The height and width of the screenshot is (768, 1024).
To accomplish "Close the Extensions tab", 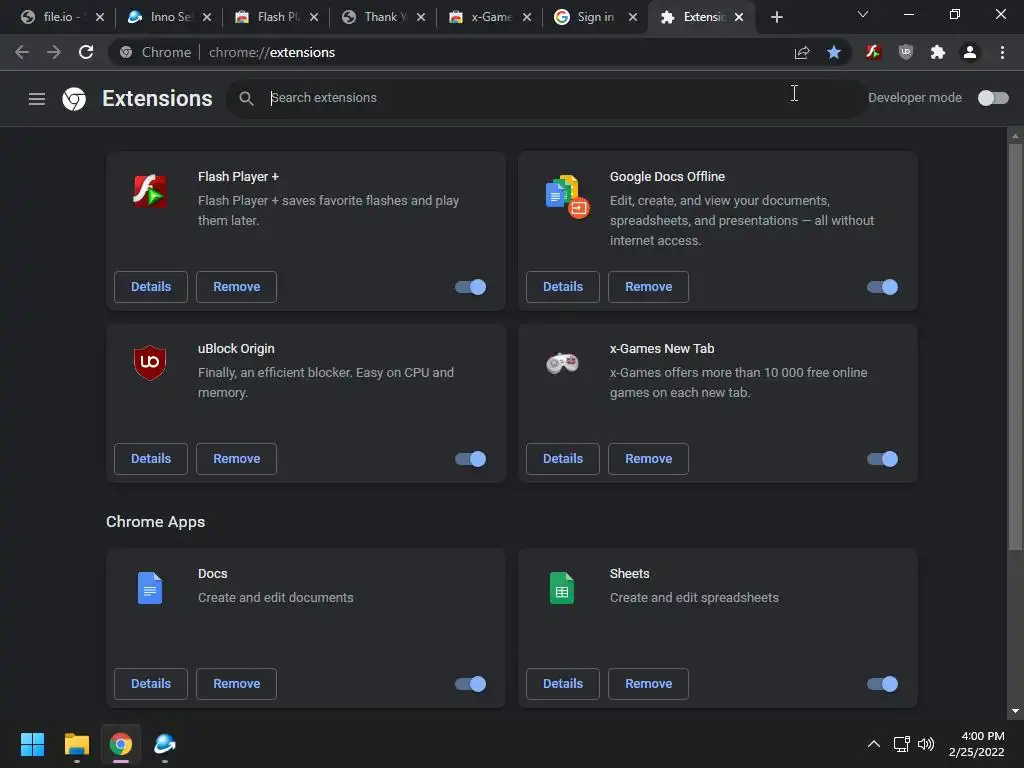I will [x=739, y=17].
